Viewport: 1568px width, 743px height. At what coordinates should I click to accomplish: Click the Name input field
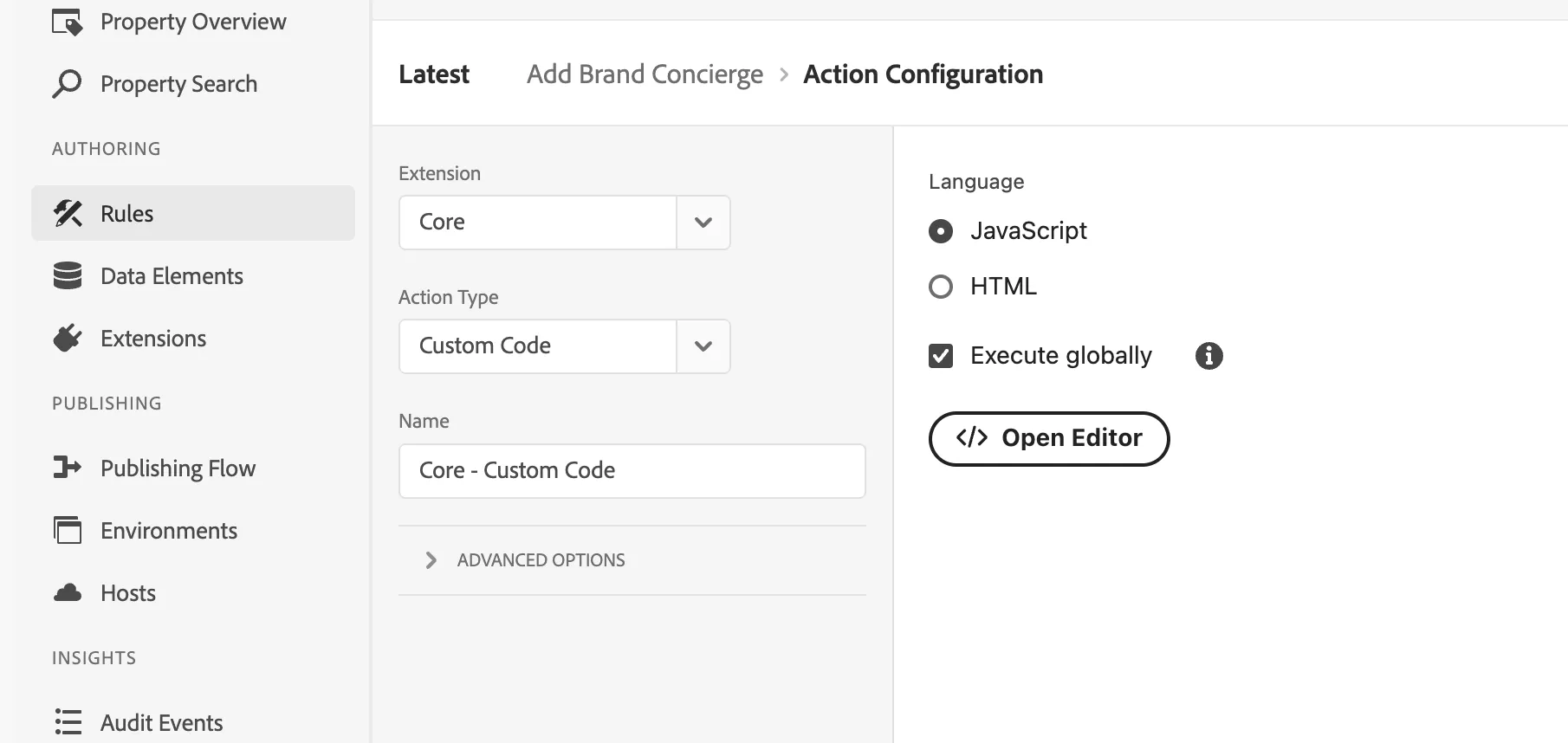coord(632,471)
